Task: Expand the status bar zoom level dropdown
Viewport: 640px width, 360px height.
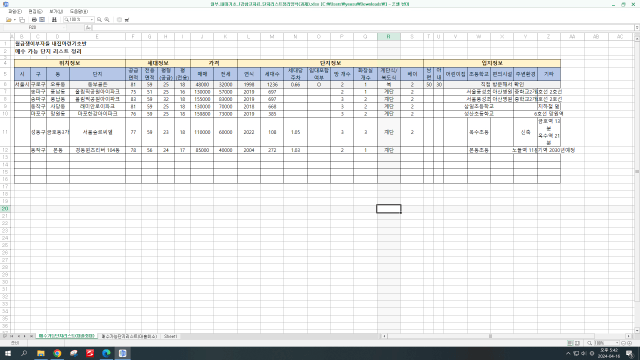Action: pos(617,343)
